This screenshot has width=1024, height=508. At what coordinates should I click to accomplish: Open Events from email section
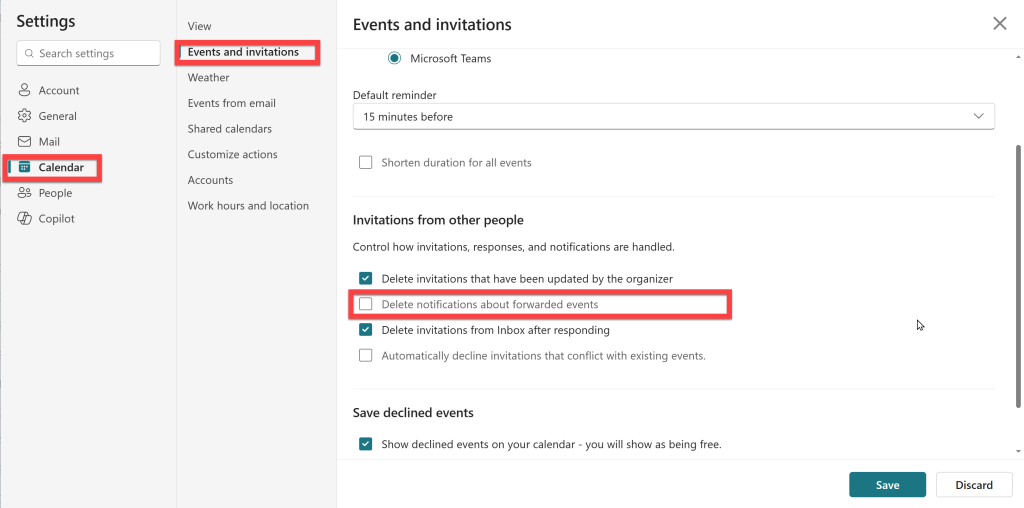[231, 103]
